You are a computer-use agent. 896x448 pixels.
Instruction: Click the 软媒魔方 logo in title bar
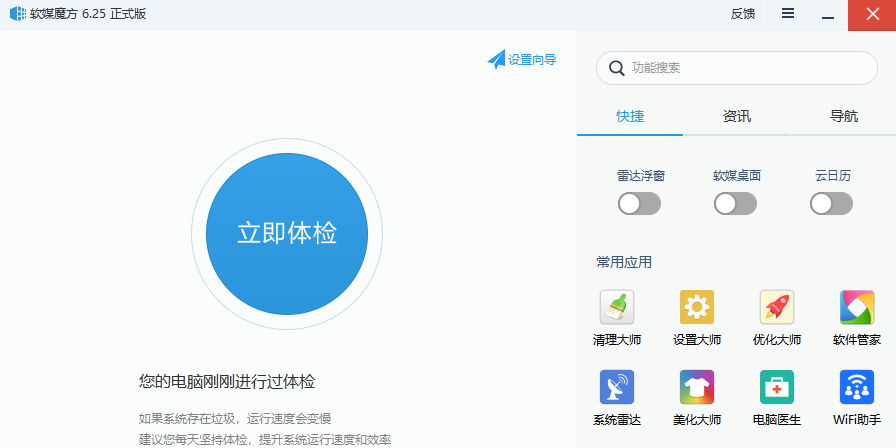[x=18, y=14]
